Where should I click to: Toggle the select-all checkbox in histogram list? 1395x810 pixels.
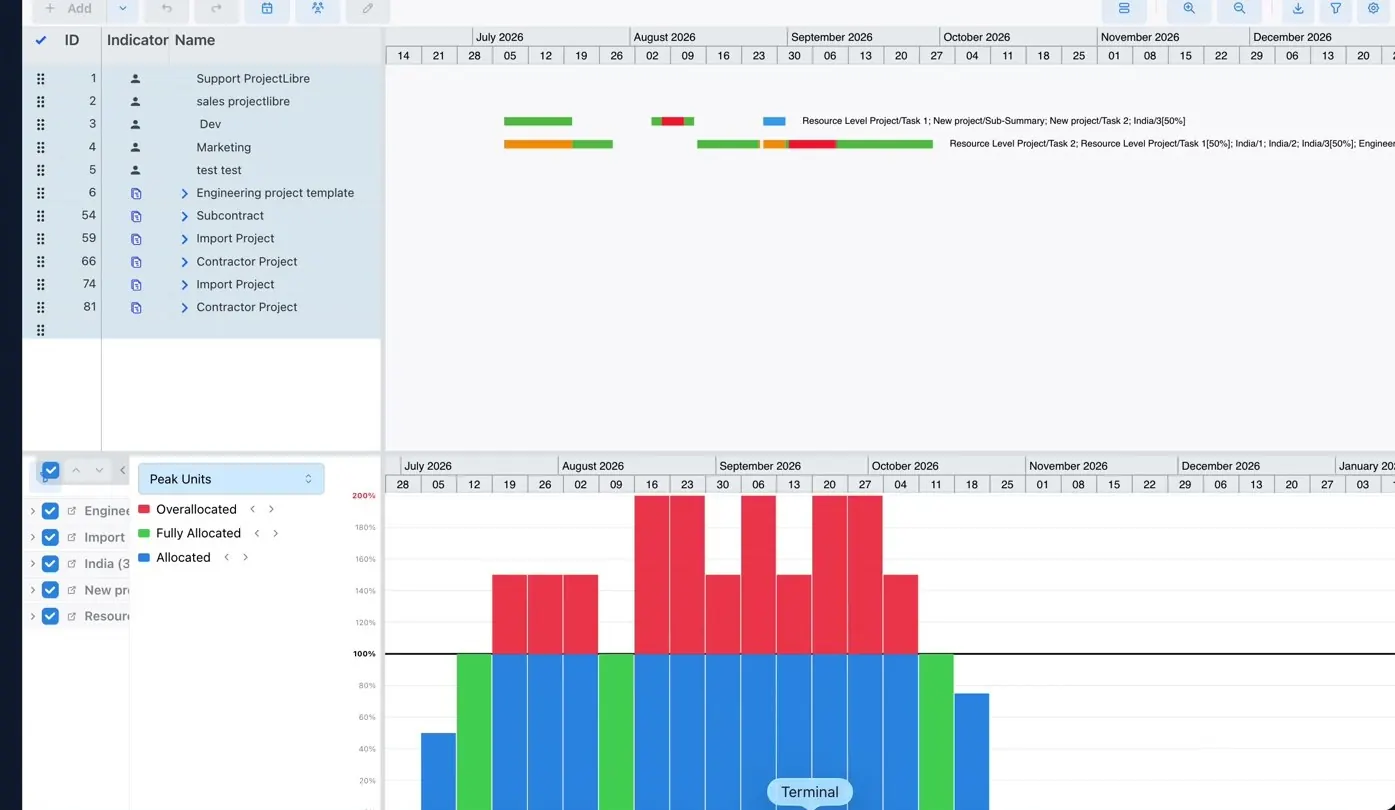(51, 470)
